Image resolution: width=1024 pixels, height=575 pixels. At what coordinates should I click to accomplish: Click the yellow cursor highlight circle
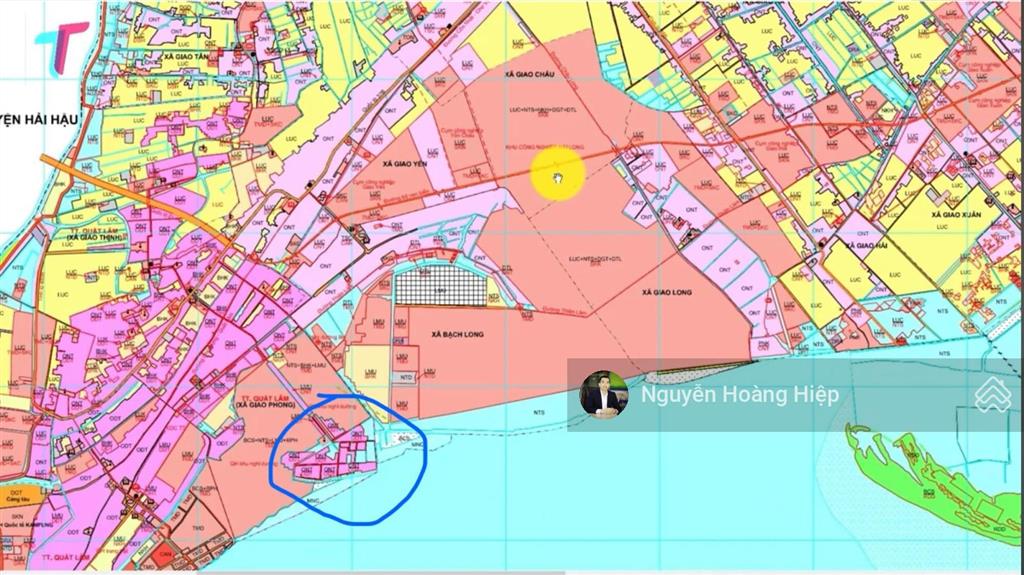556,178
